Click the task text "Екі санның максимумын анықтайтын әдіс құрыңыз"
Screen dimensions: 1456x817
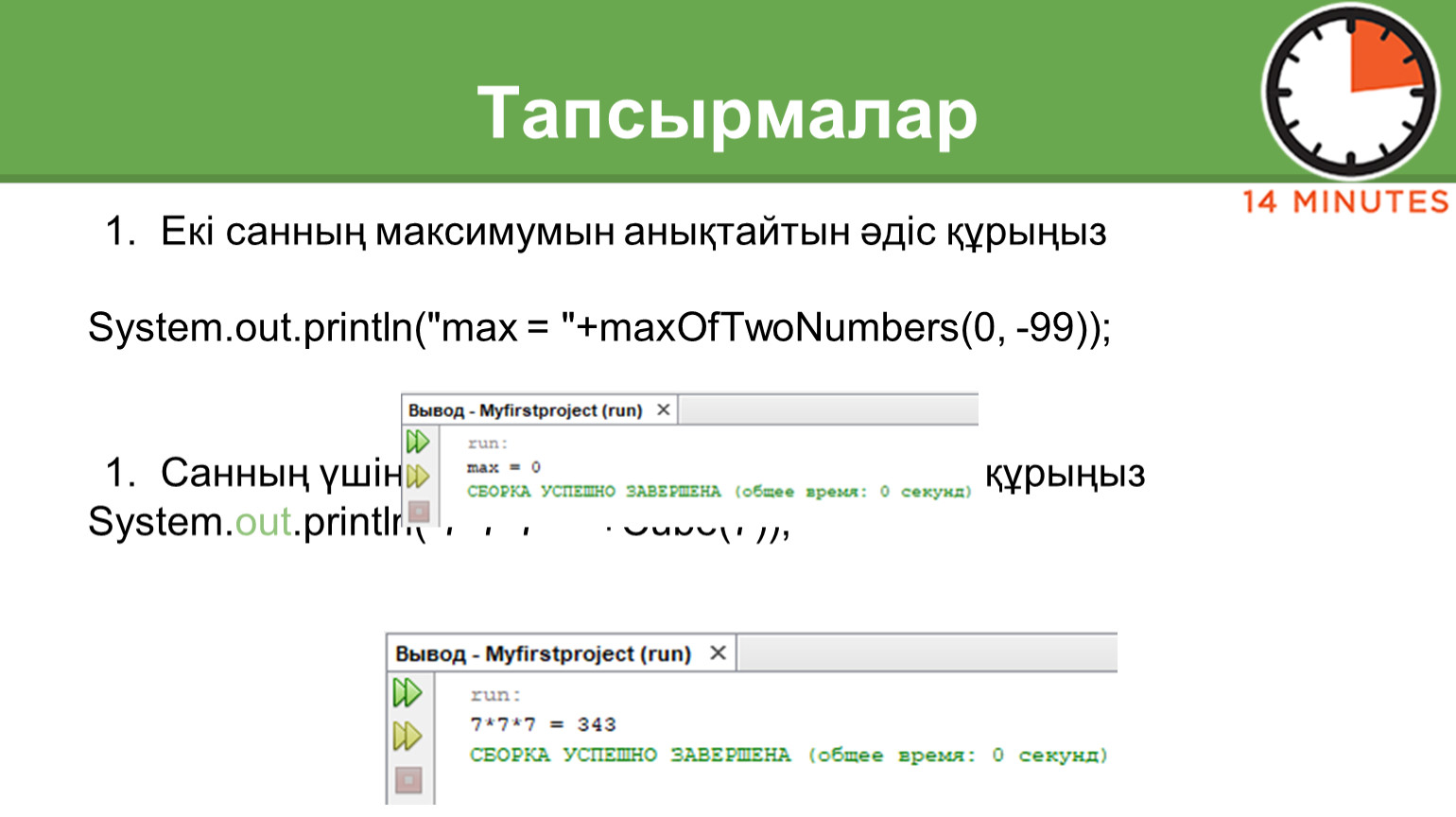coord(633,232)
